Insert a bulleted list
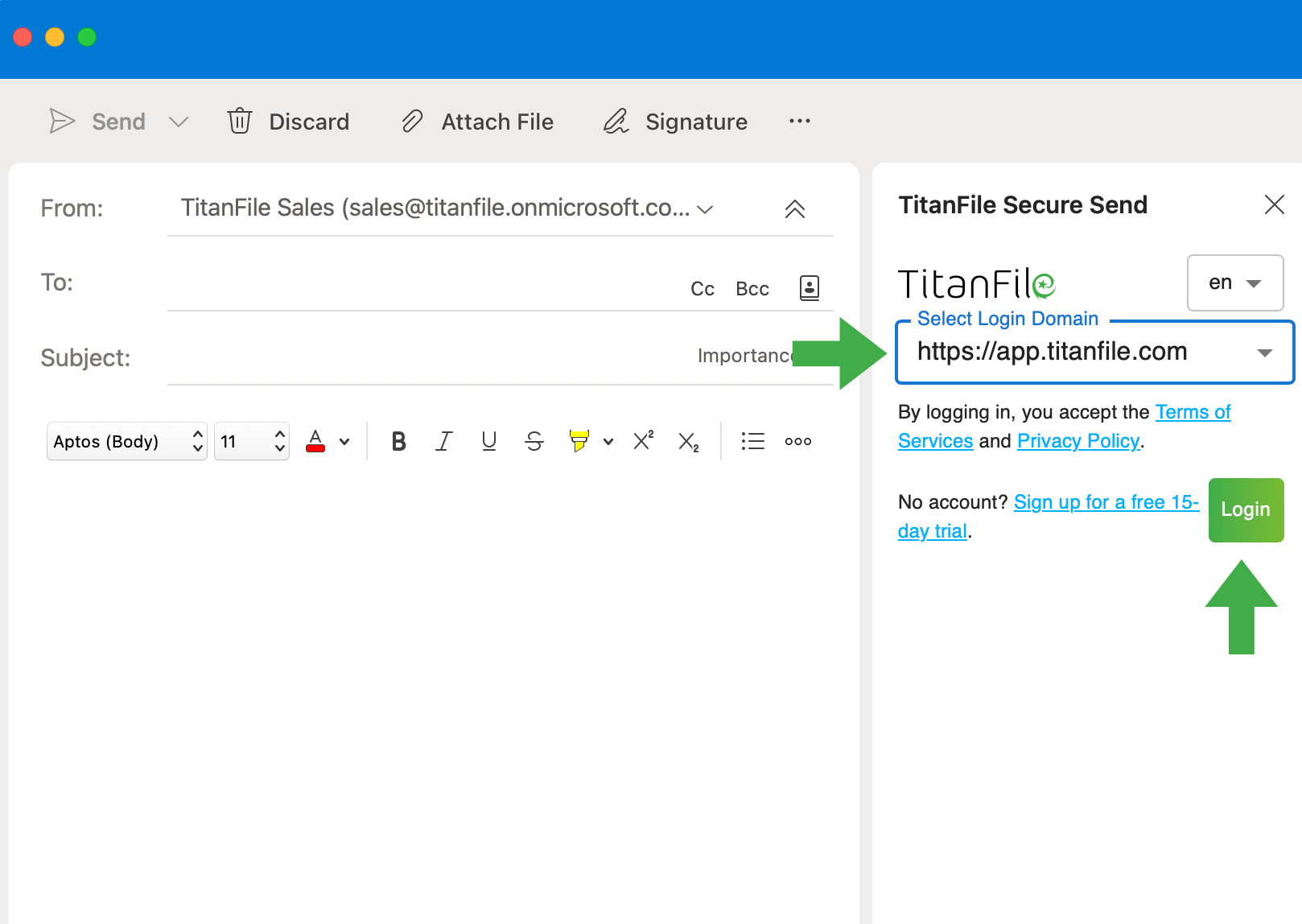Image resolution: width=1302 pixels, height=924 pixels. 752,441
